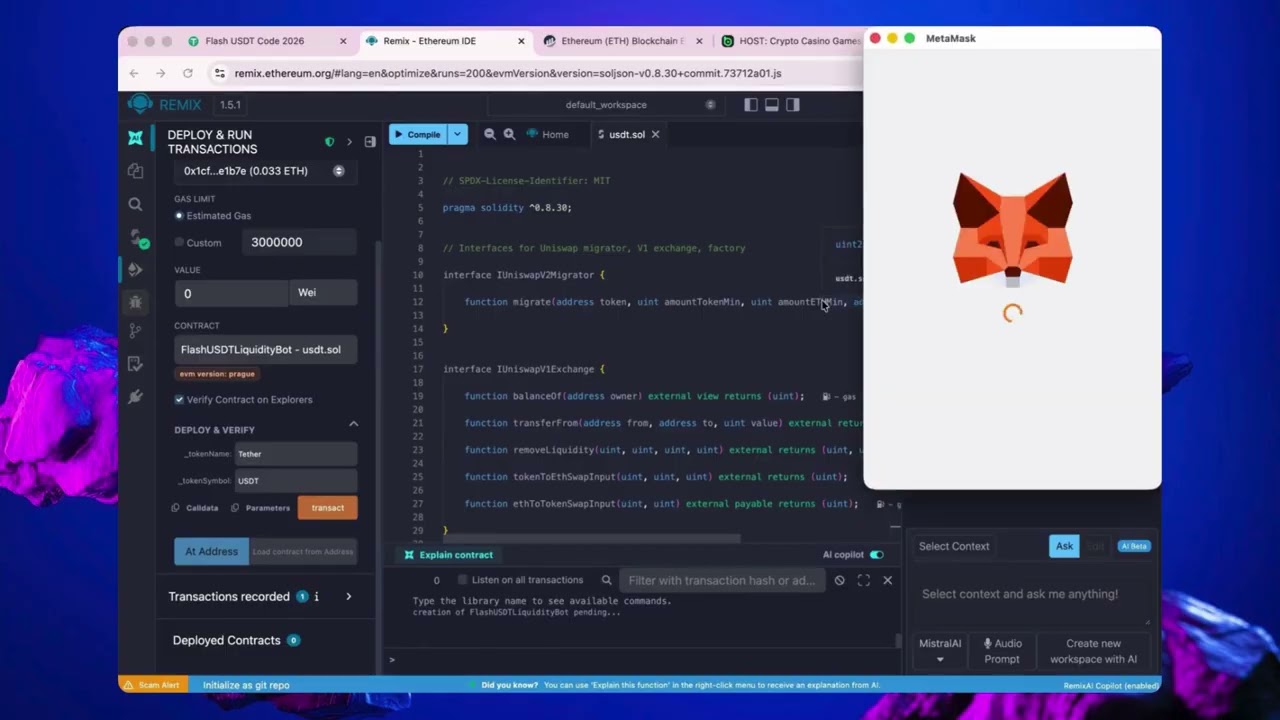Open the Wei unit dropdown
1280x720 pixels.
[323, 293]
